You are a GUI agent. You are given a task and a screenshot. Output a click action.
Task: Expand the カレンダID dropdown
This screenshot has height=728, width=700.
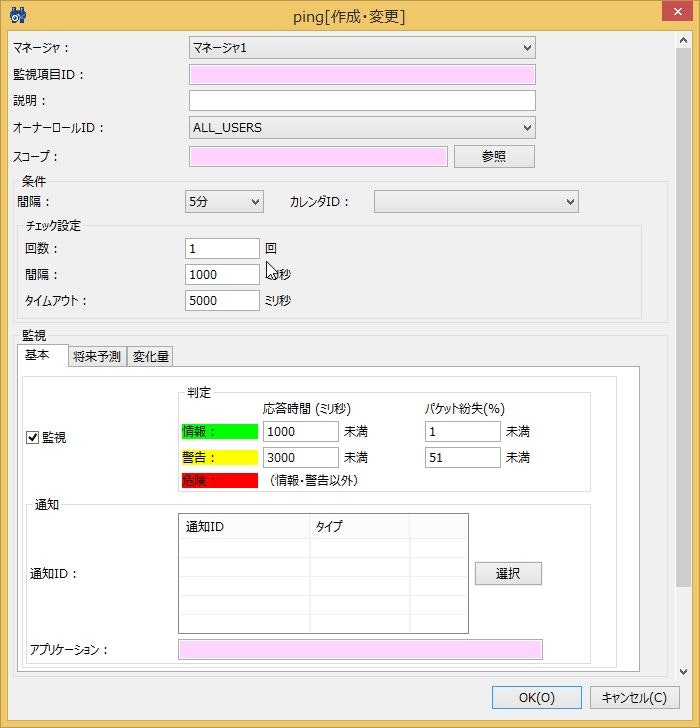476,202
